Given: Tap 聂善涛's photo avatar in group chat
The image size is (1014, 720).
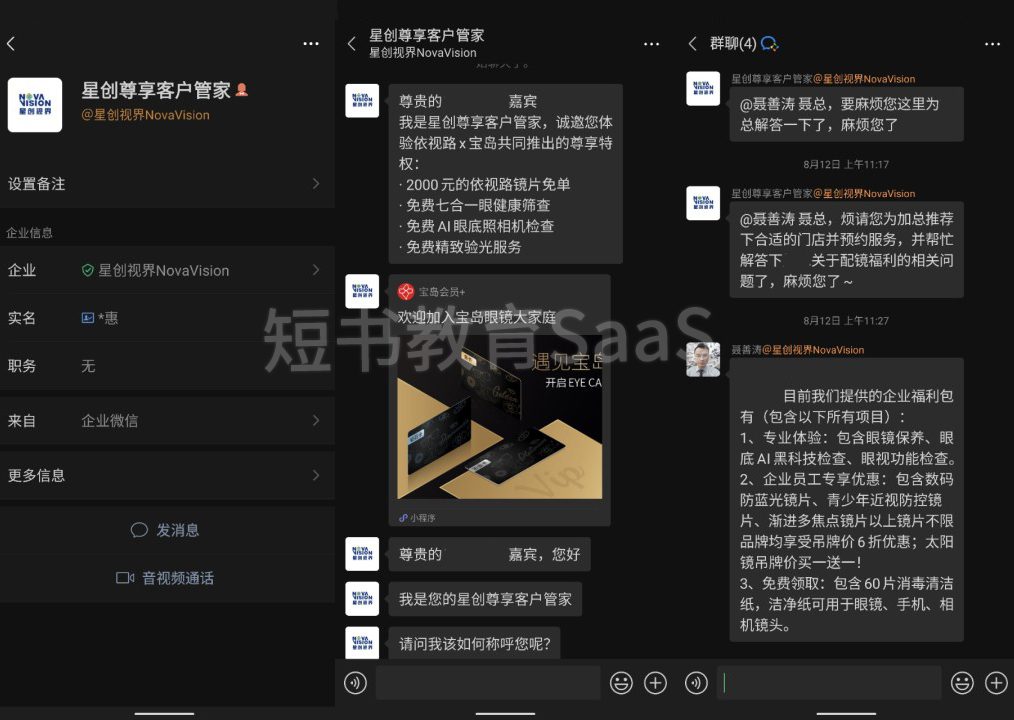Looking at the screenshot, I should 703,360.
